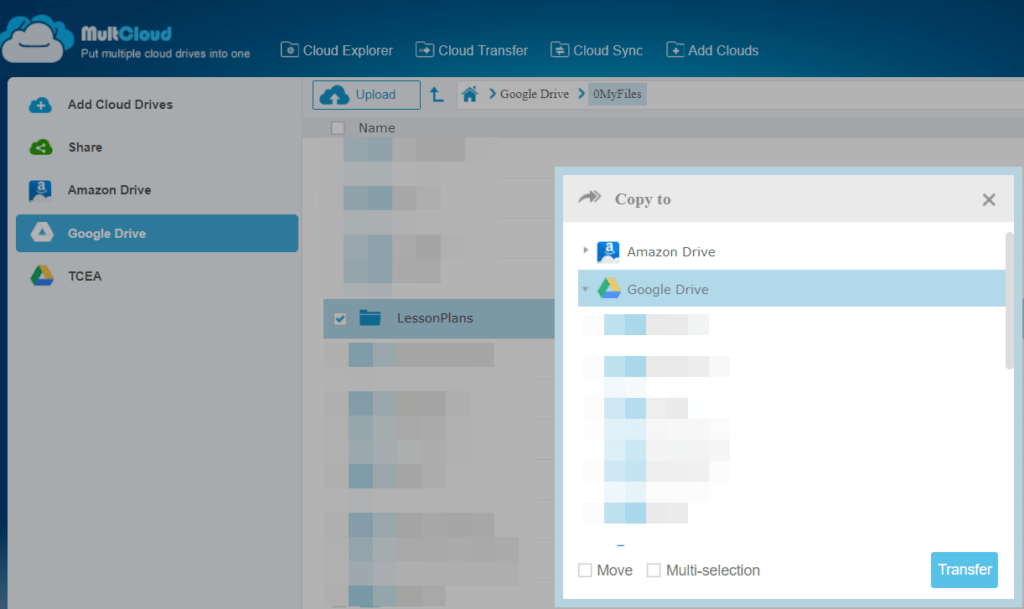Sort by the Name column header
The width and height of the screenshot is (1024, 609).
point(377,128)
